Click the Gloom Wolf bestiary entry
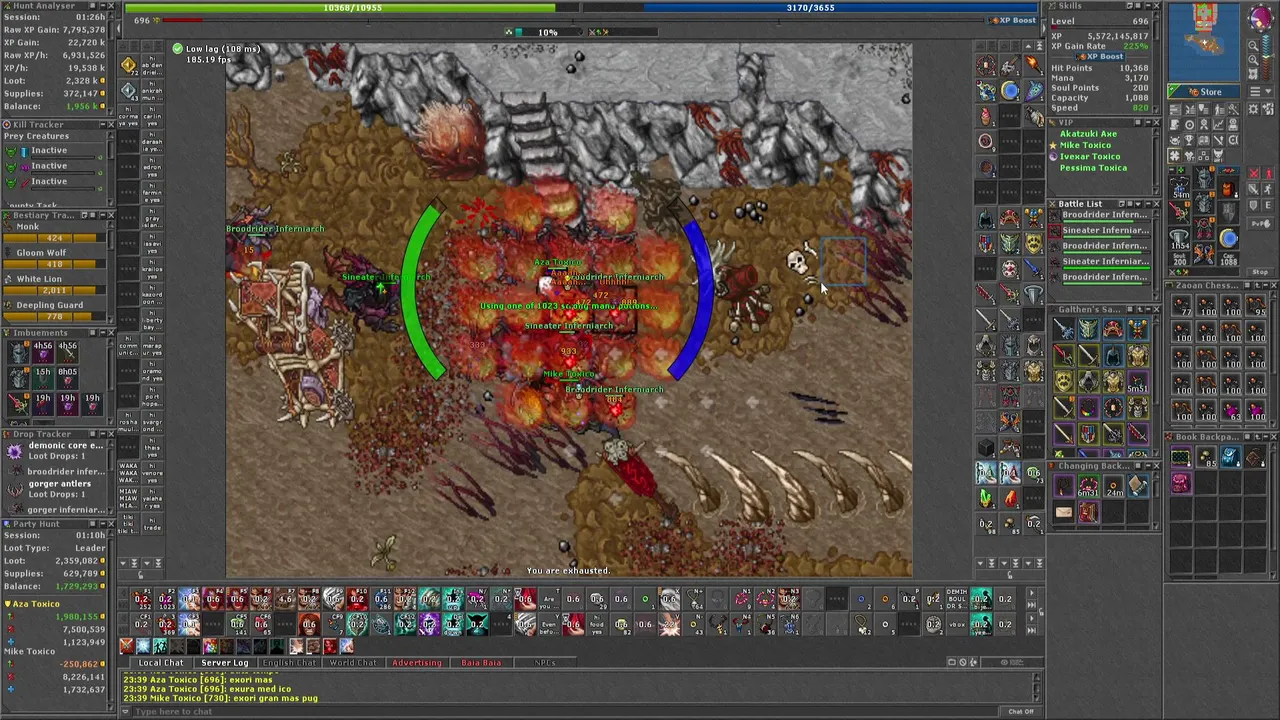Viewport: 1280px width, 720px height. [56, 259]
